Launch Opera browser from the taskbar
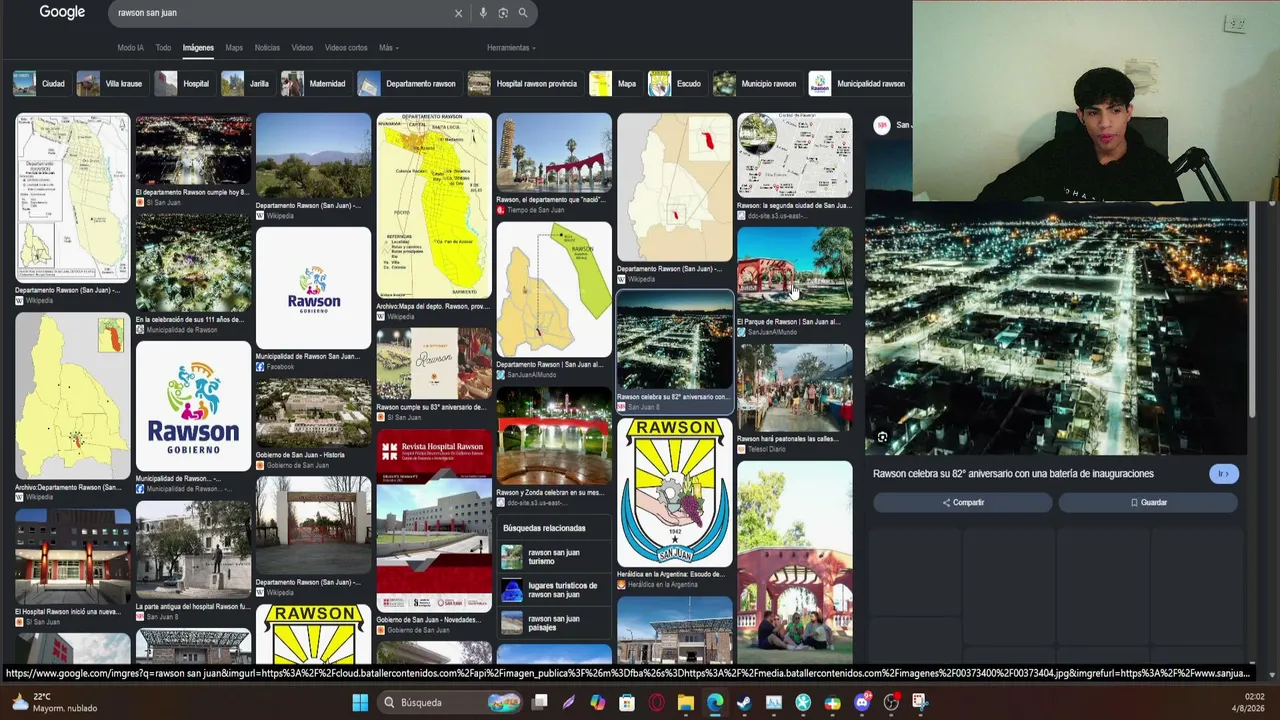Screen dimensions: 1280x720 (x=656, y=702)
